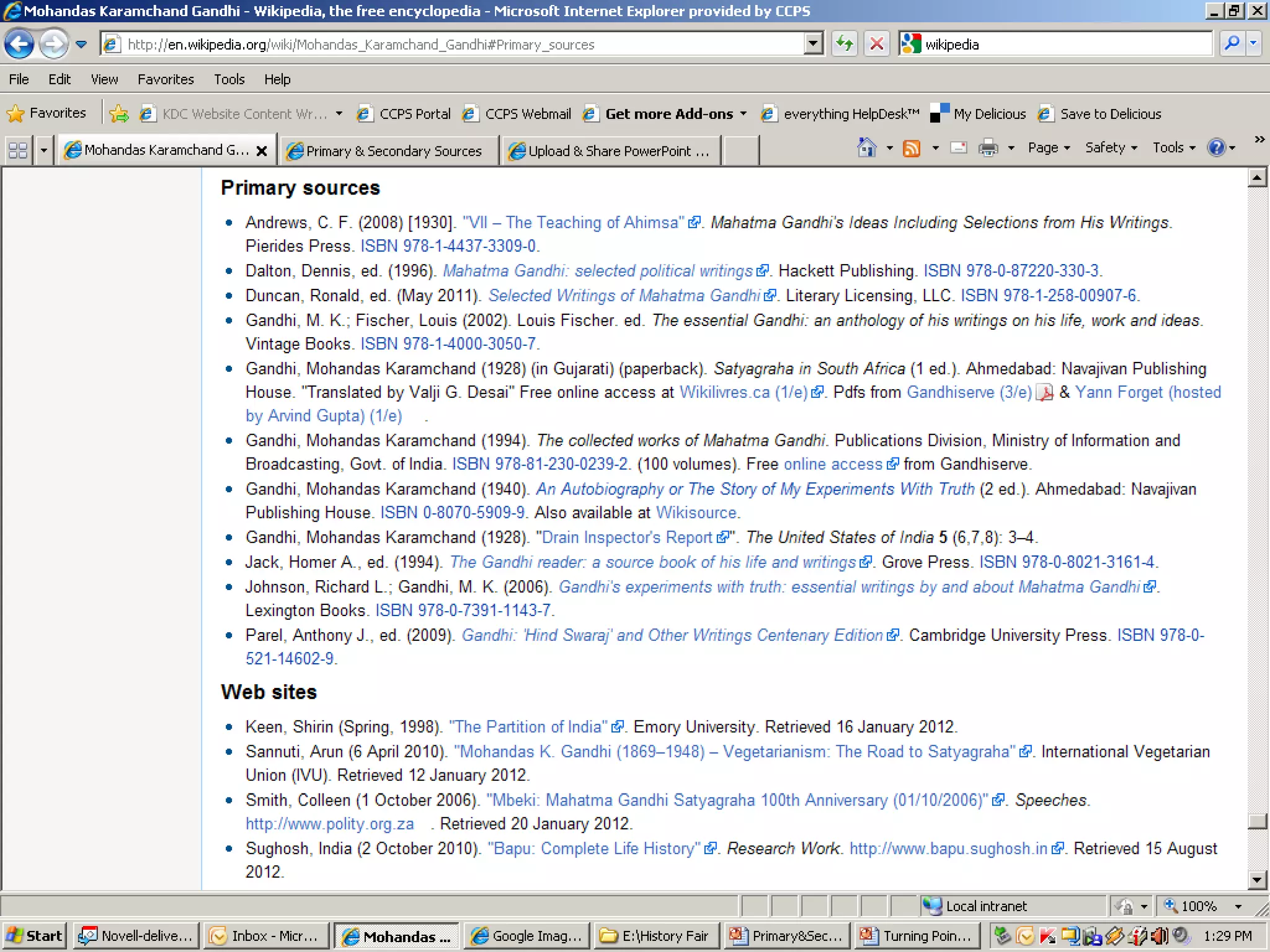Screen dimensions: 1270x952
Task: Expand the address bar history dropdown
Action: tap(813, 44)
